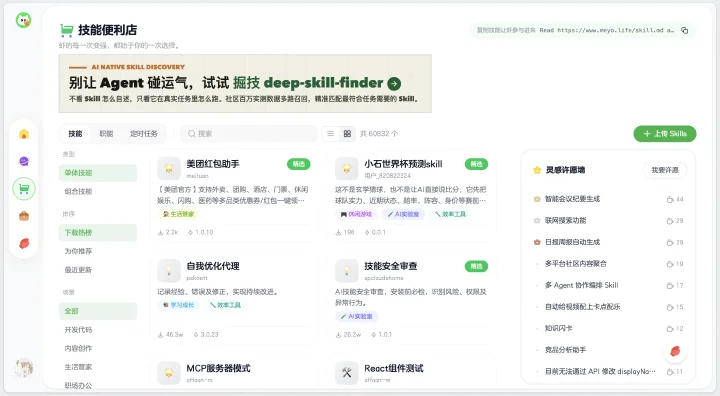Viewport: 720px width, 396px height.
Task: Open the home icon in the sidebar
Action: pyautogui.click(x=24, y=134)
